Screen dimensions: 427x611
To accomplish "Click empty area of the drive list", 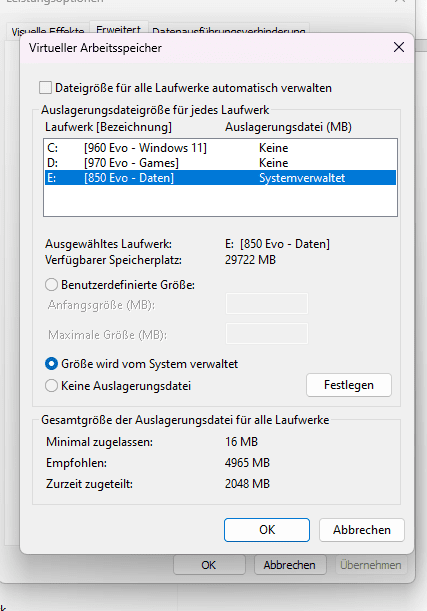I will pos(220,200).
